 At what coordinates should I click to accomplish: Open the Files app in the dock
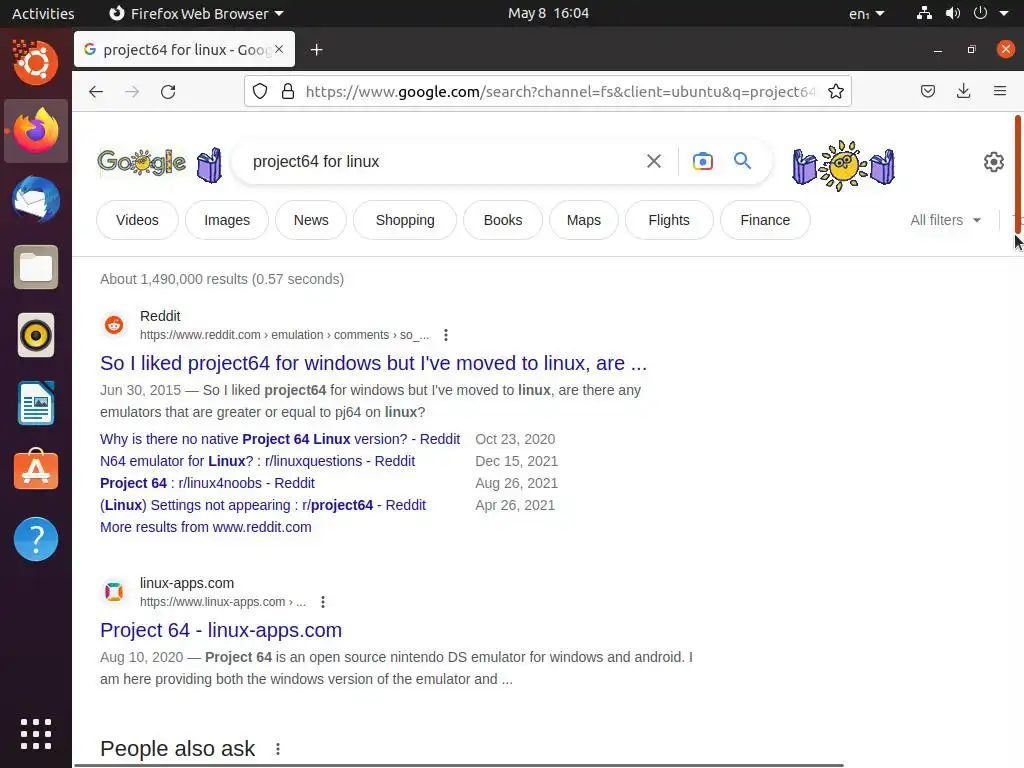click(x=36, y=267)
